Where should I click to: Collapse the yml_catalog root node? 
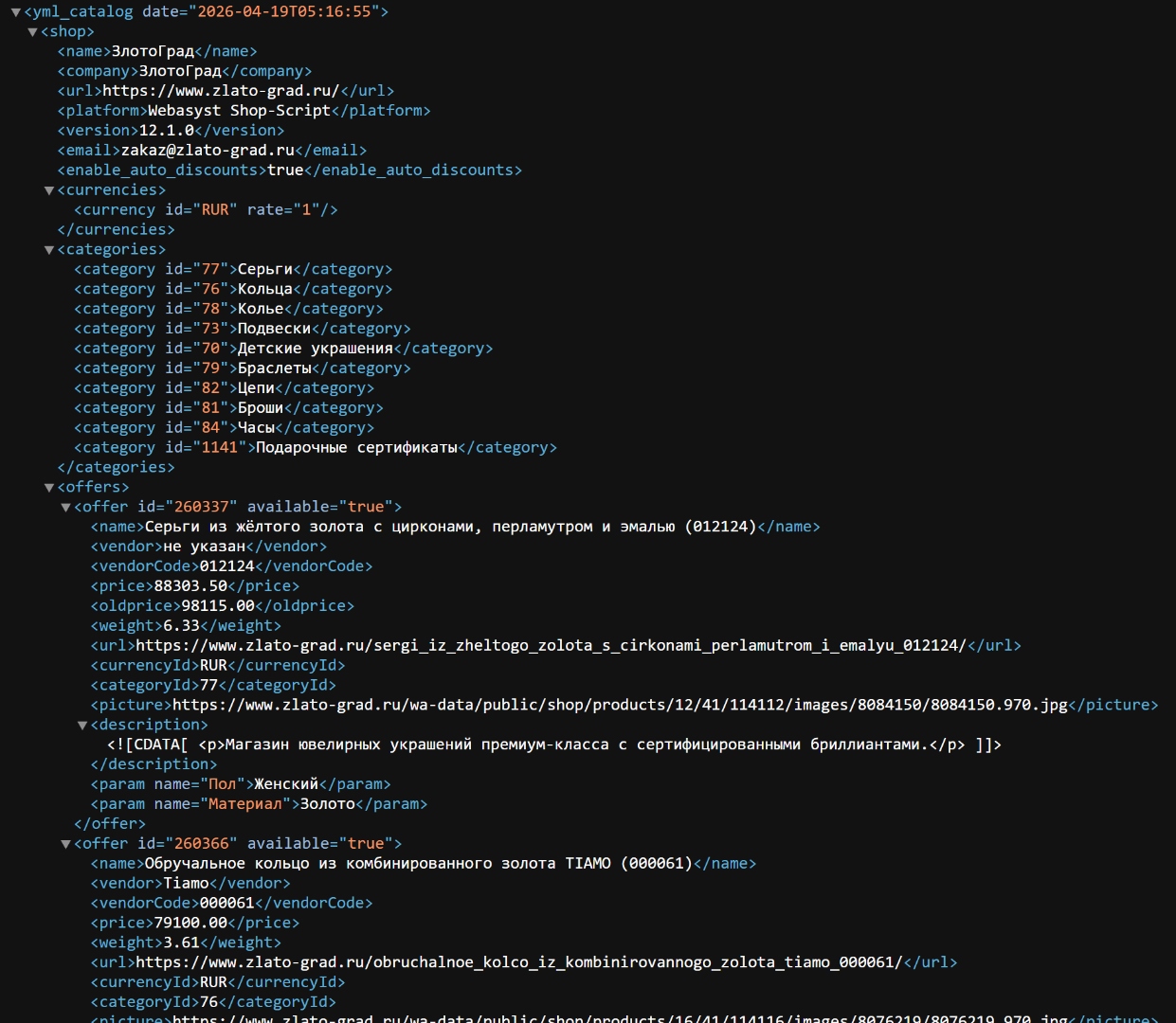click(x=15, y=12)
